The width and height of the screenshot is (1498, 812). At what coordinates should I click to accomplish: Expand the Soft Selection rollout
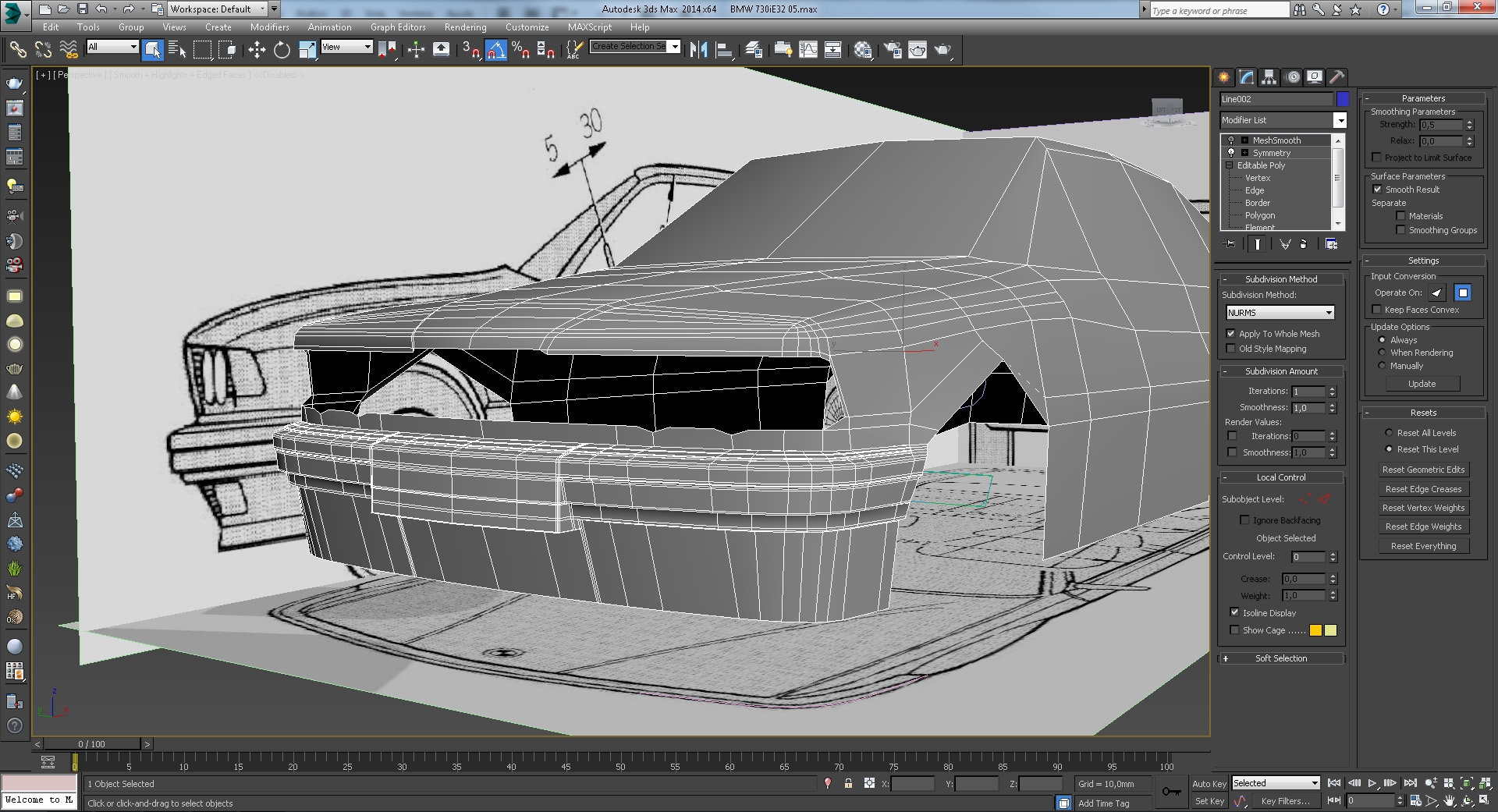pos(1281,658)
